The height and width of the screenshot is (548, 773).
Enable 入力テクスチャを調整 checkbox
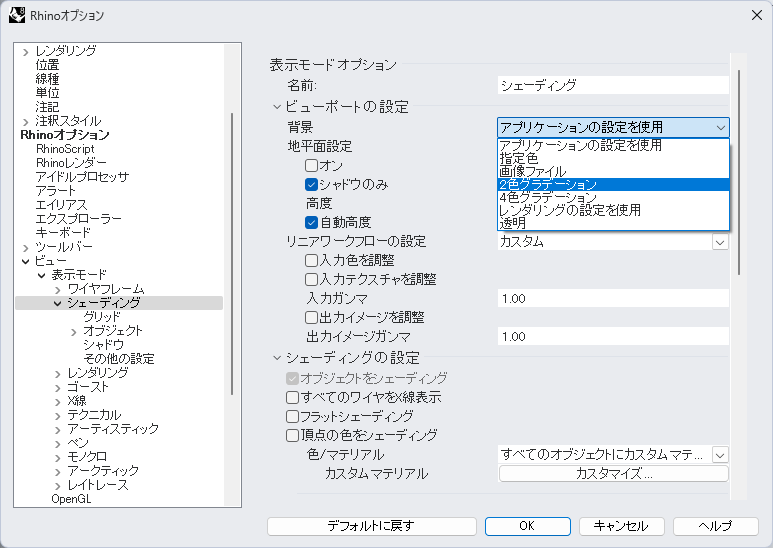coord(311,279)
